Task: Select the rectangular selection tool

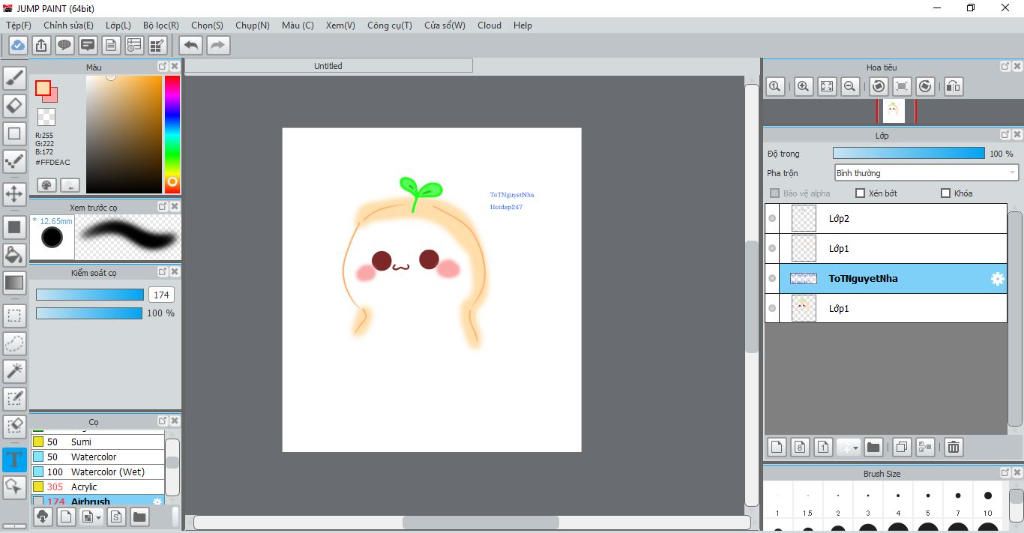Action: click(14, 316)
